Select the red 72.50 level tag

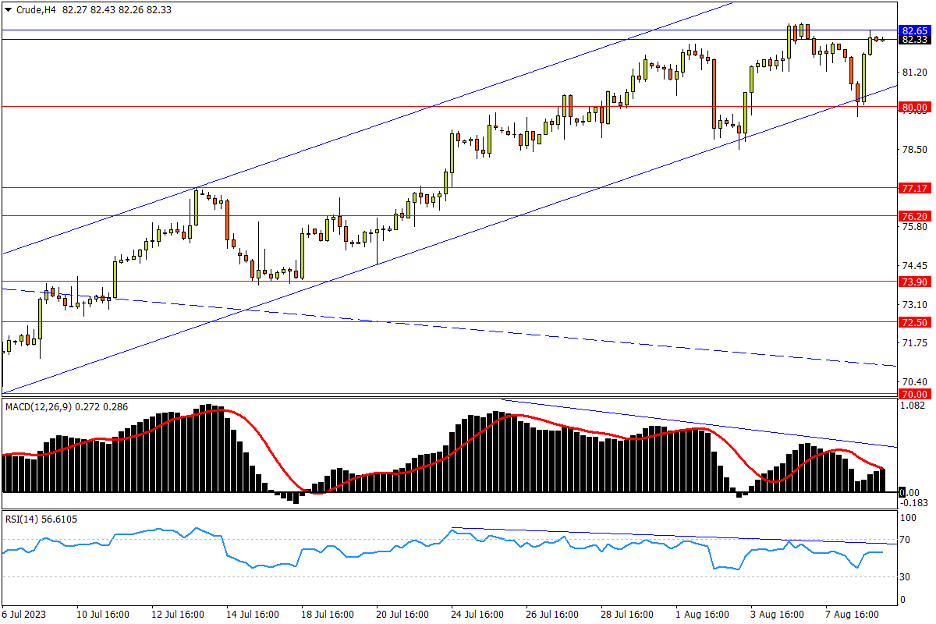click(914, 322)
